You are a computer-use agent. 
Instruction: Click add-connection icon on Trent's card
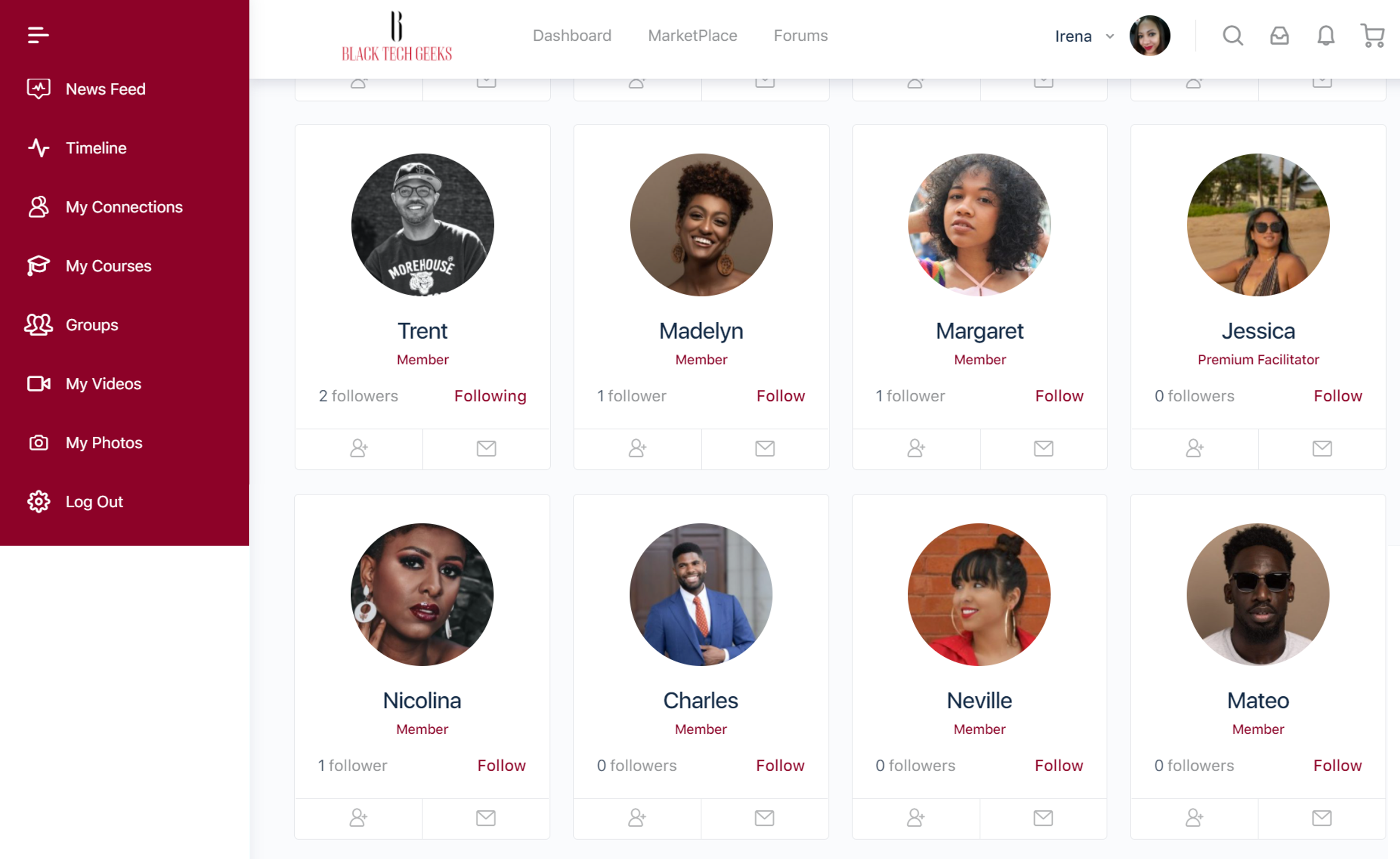359,448
